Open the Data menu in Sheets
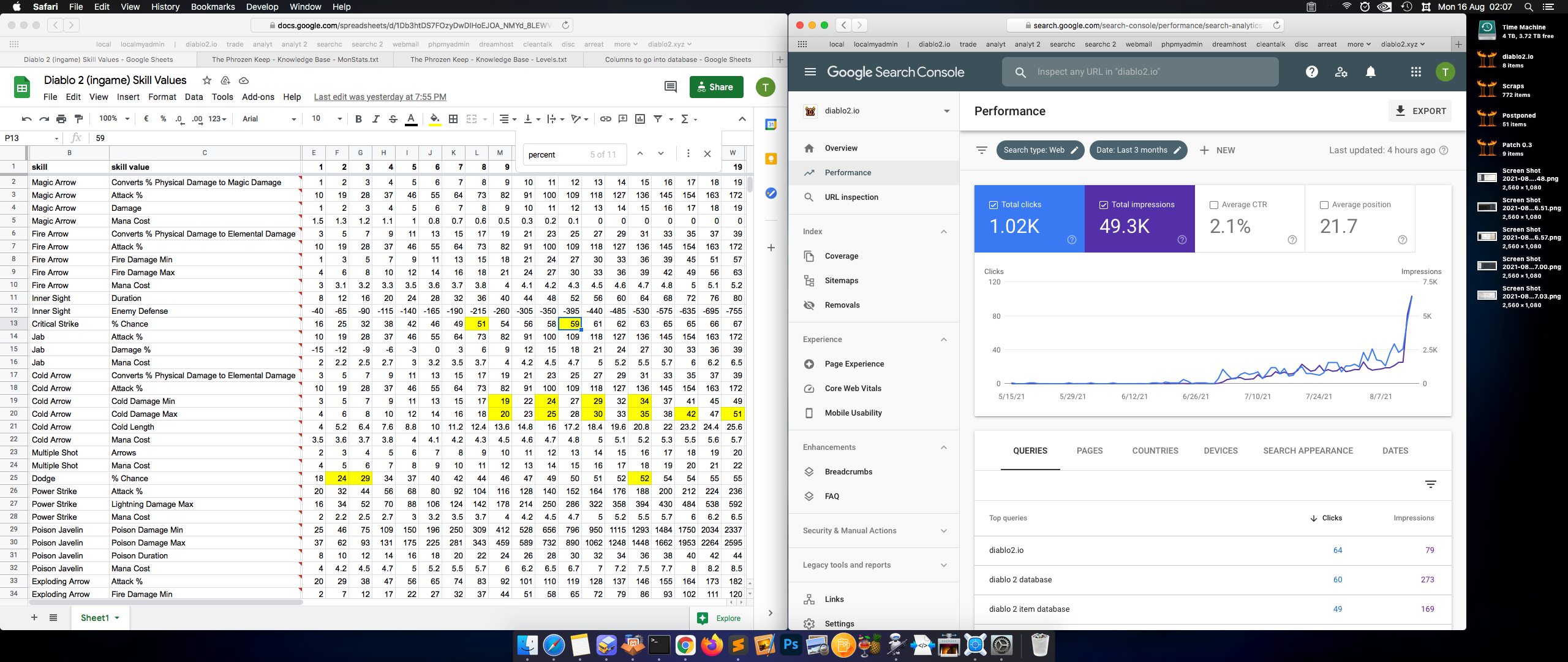 194,97
